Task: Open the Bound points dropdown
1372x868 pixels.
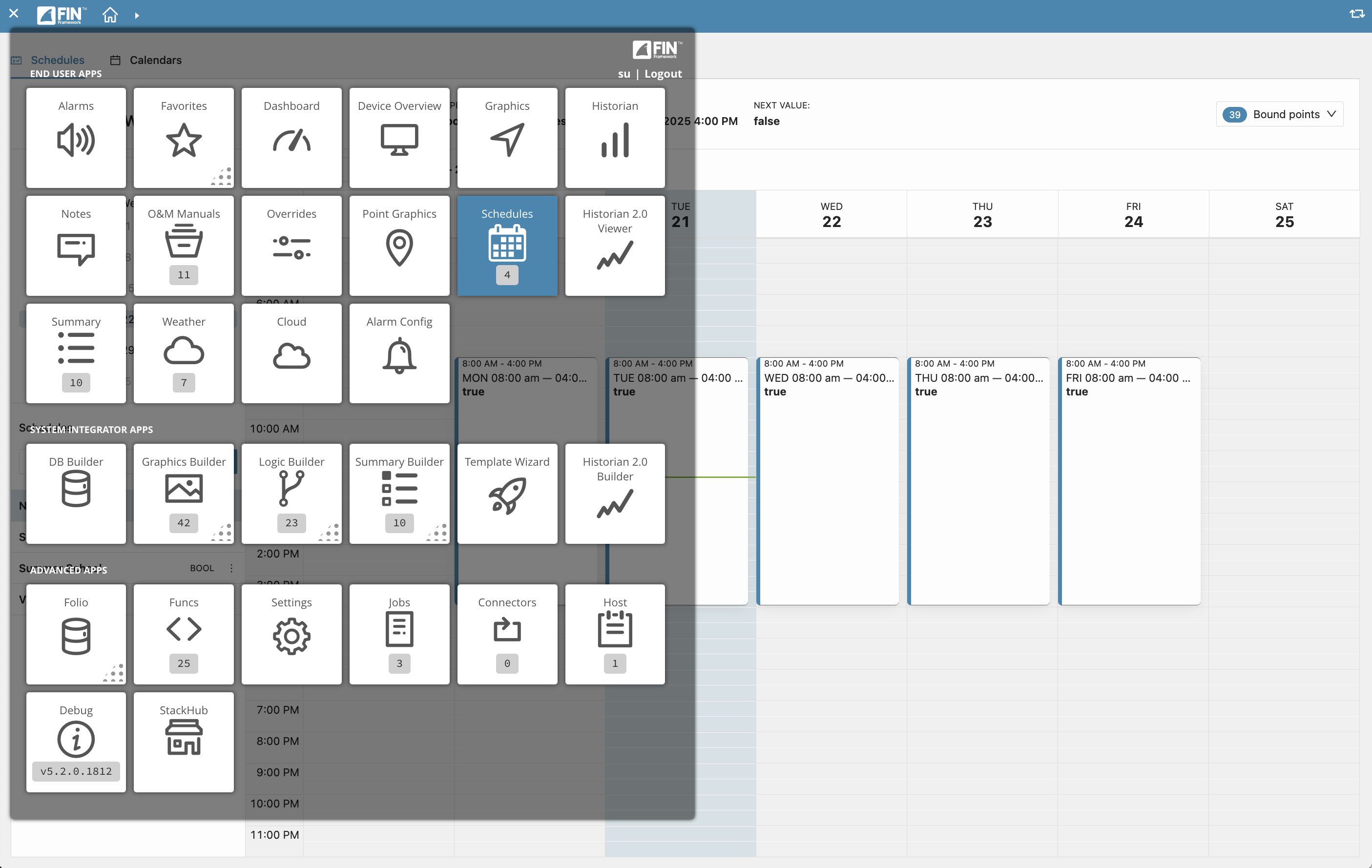Action: pos(1280,114)
